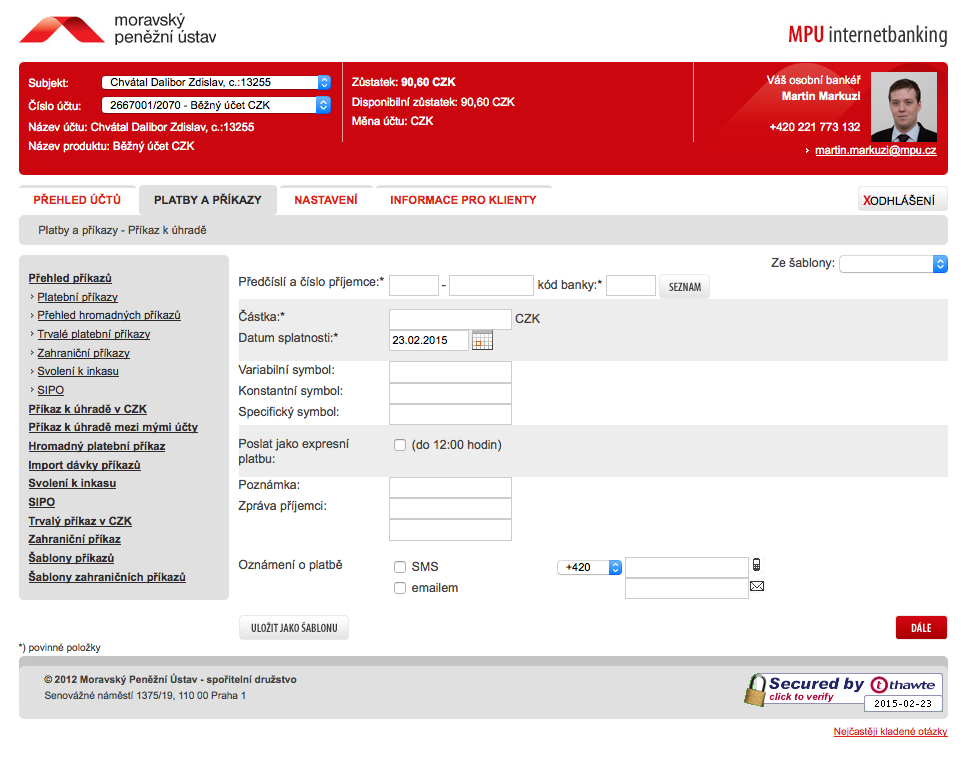This screenshot has height=759, width=974.
Task: Enable express payment checkbox
Action: pos(400,445)
